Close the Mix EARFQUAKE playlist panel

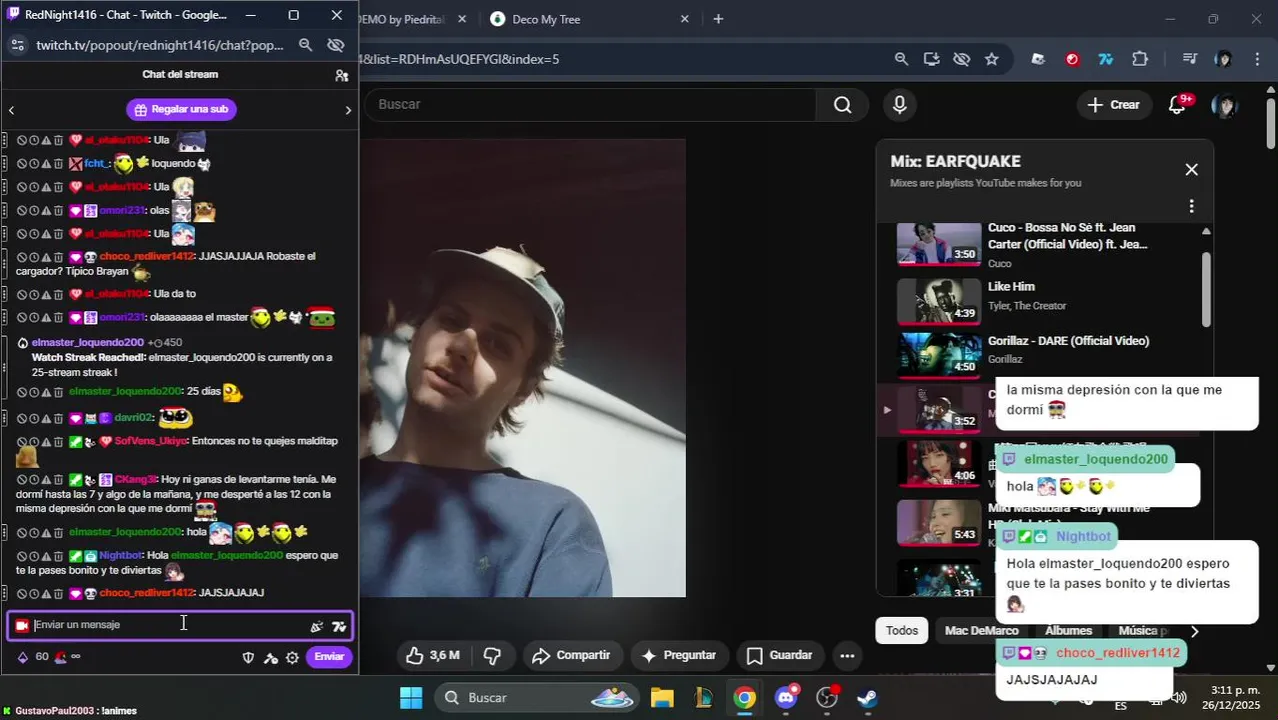point(1191,170)
